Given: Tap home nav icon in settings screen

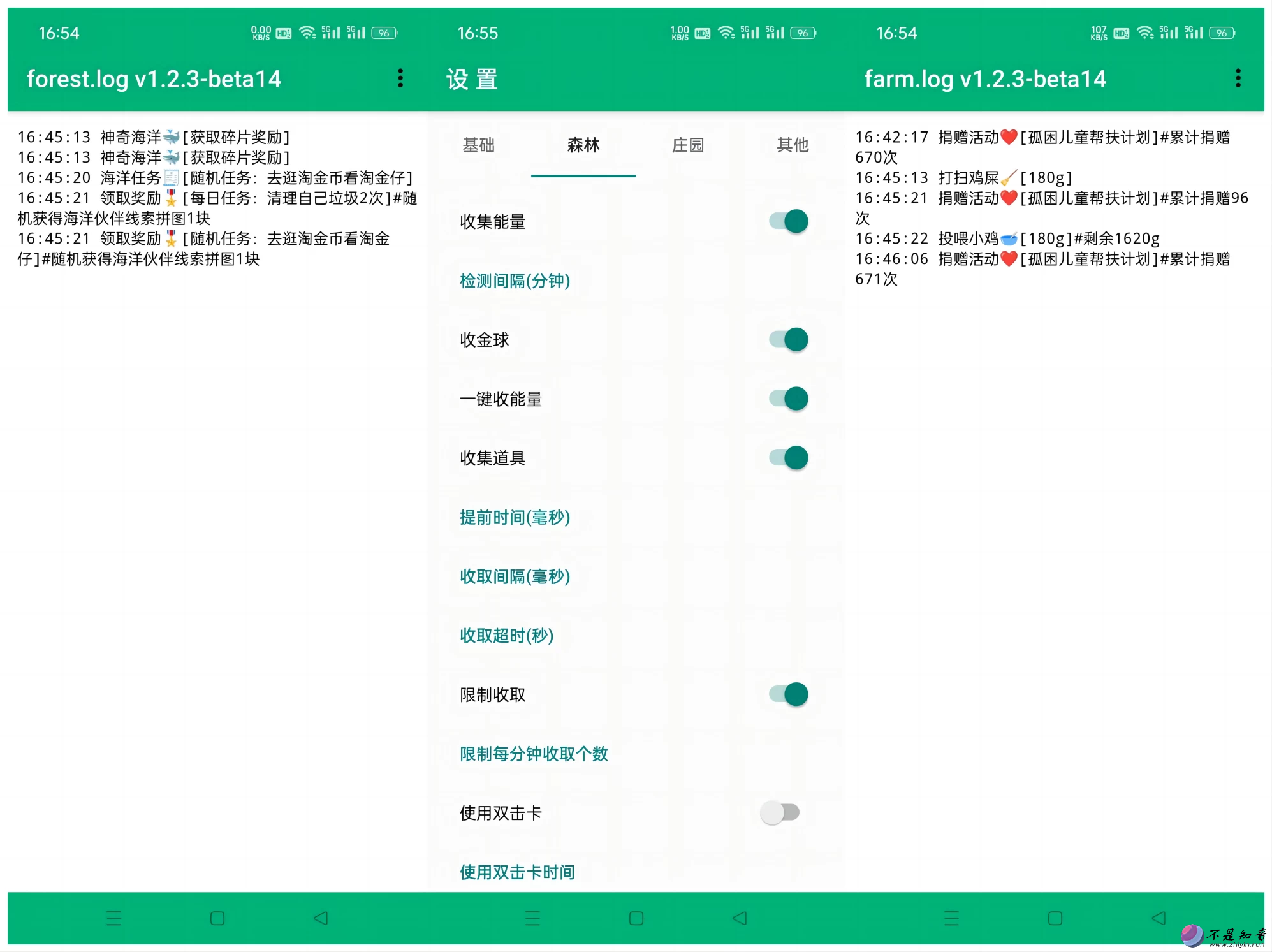Looking at the screenshot, I should [x=636, y=918].
